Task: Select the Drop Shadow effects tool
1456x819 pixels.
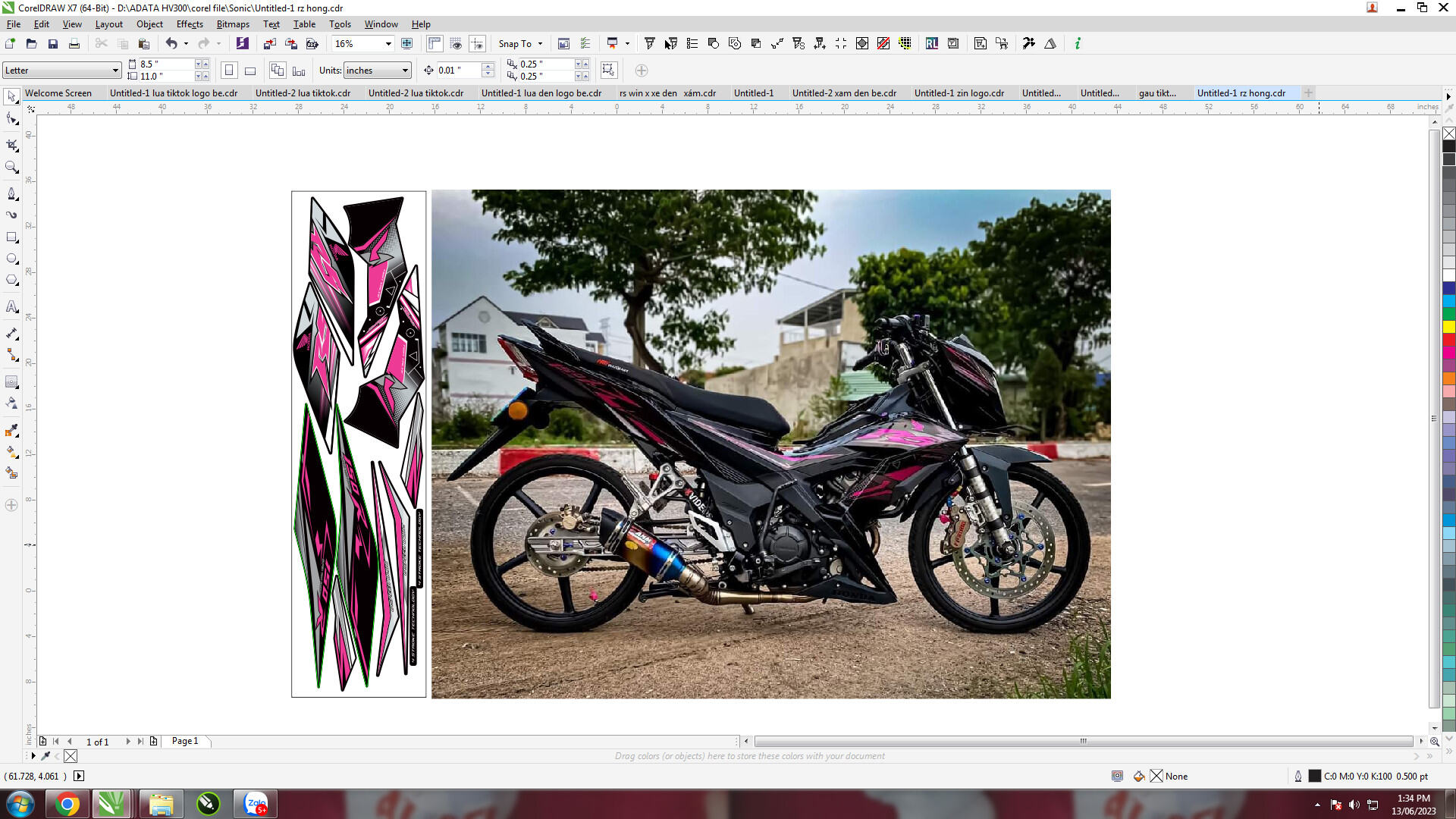Action: pyautogui.click(x=11, y=381)
